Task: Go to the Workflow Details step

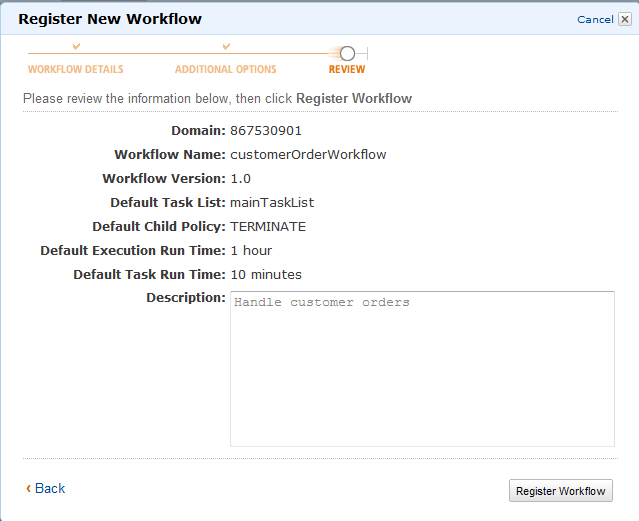Action: click(x=76, y=70)
